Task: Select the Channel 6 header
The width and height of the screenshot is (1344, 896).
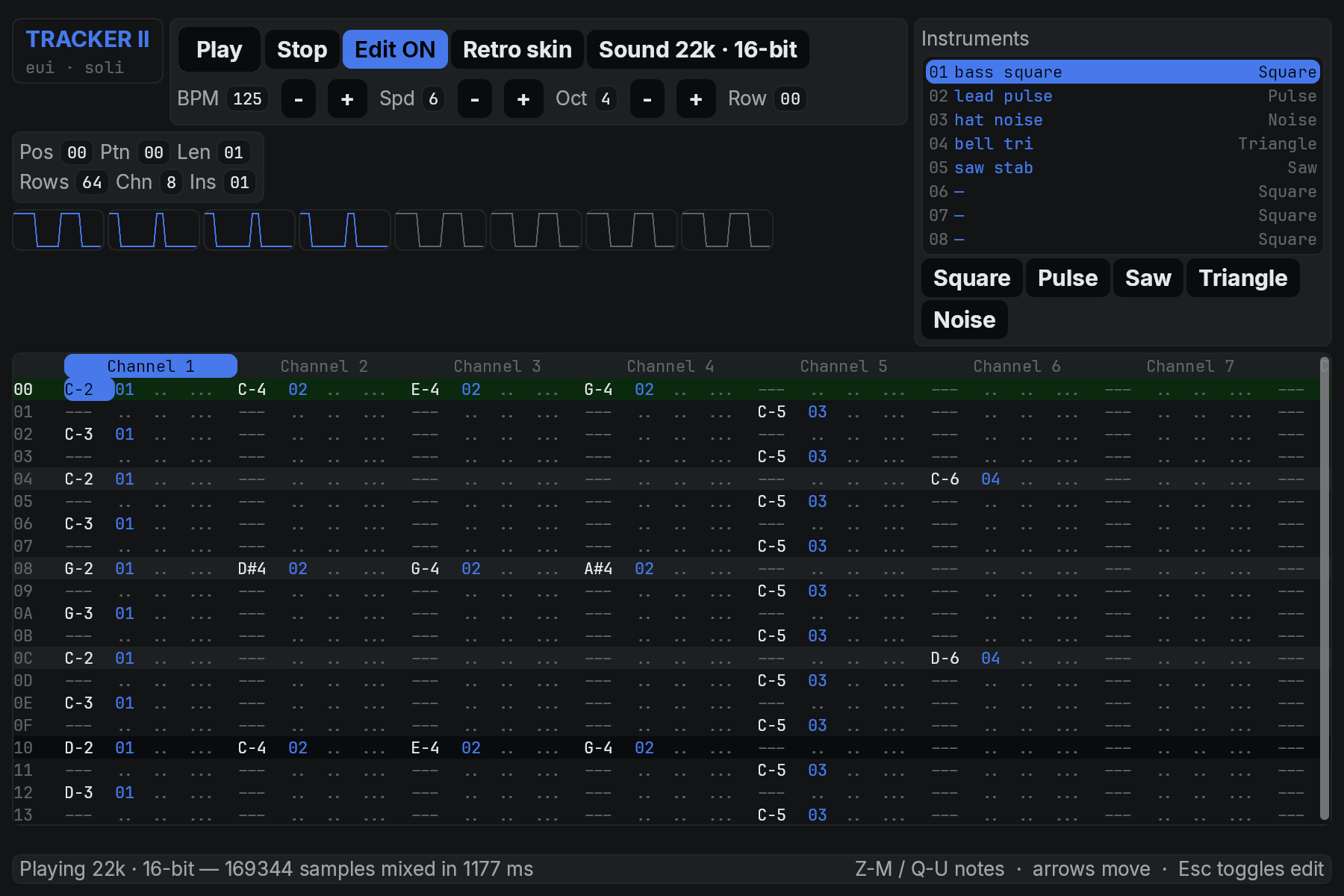Action: coord(1017,366)
